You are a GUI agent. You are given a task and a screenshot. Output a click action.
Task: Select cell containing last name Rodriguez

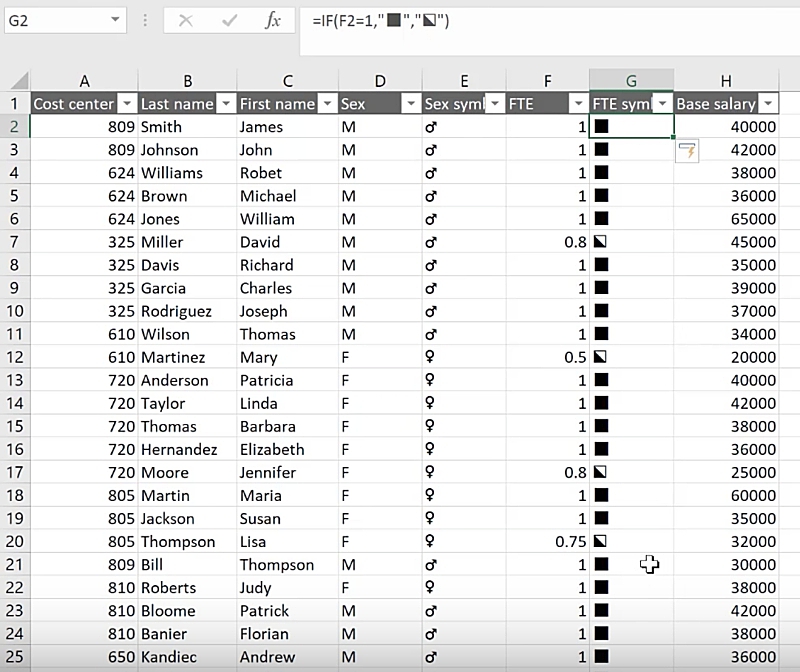point(186,311)
